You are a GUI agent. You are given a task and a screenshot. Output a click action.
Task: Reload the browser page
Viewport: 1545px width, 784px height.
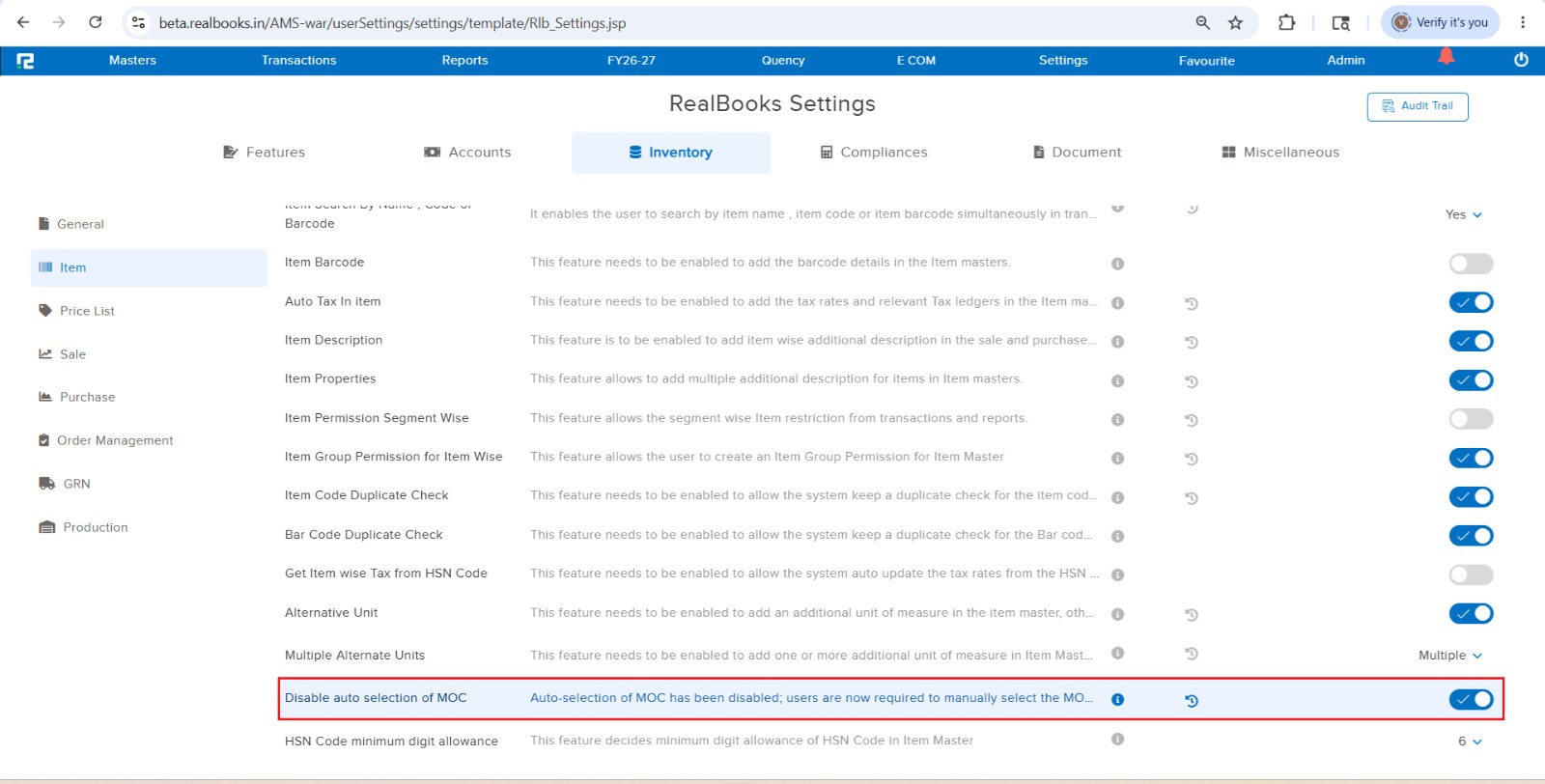point(95,22)
